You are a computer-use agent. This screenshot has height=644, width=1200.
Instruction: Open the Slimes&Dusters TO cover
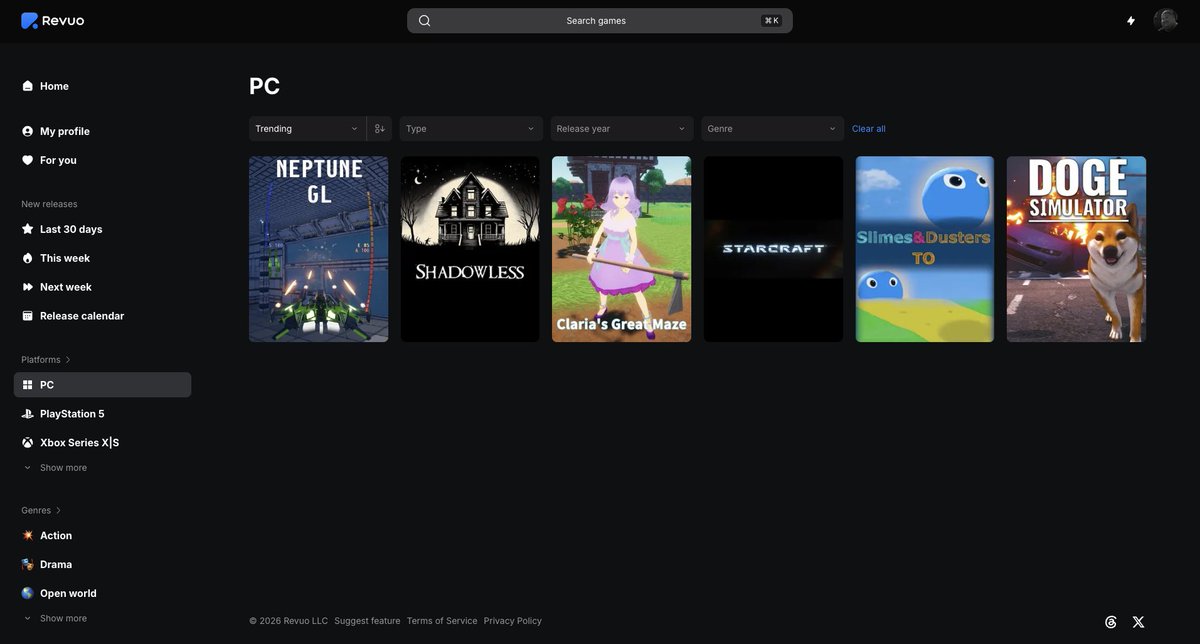pos(925,249)
